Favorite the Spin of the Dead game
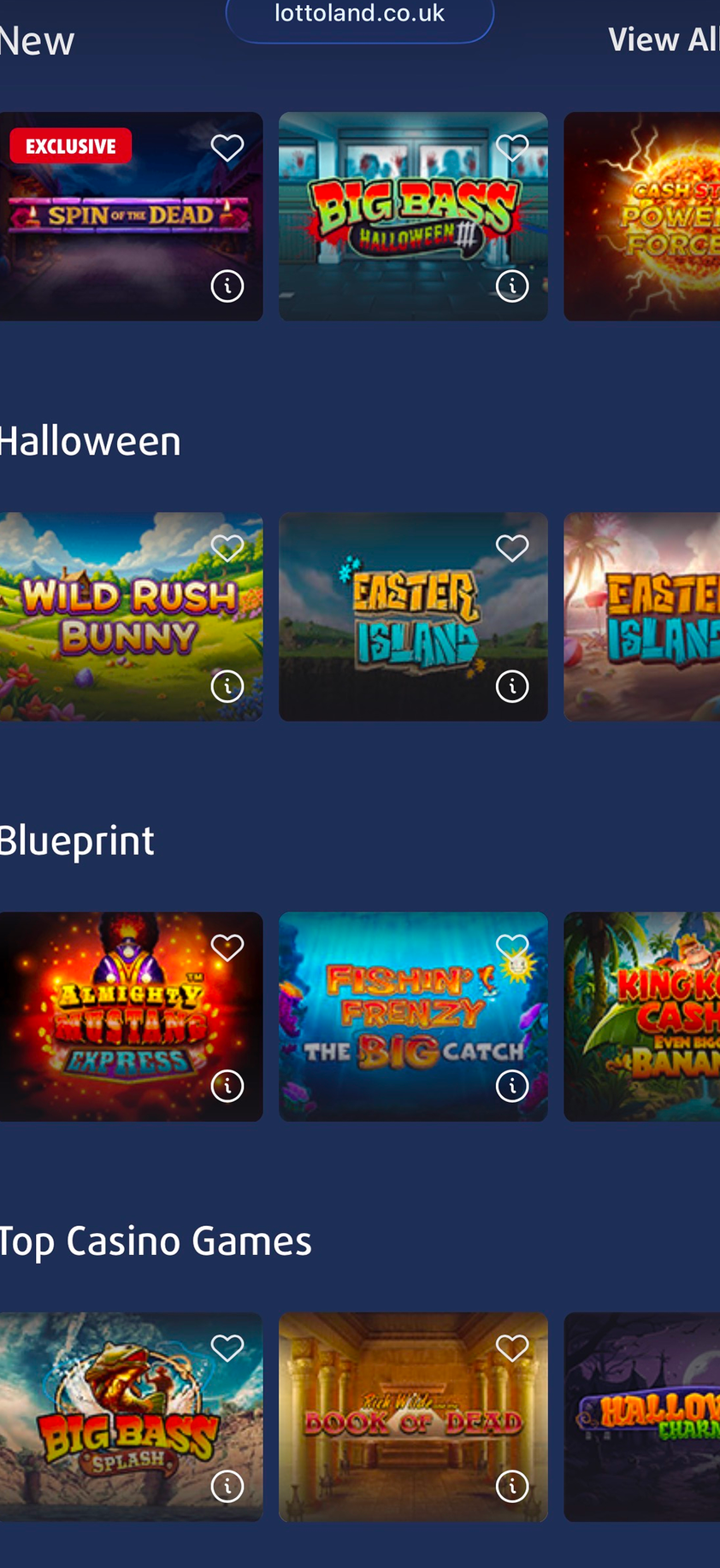This screenshot has width=720, height=1568. [x=227, y=148]
